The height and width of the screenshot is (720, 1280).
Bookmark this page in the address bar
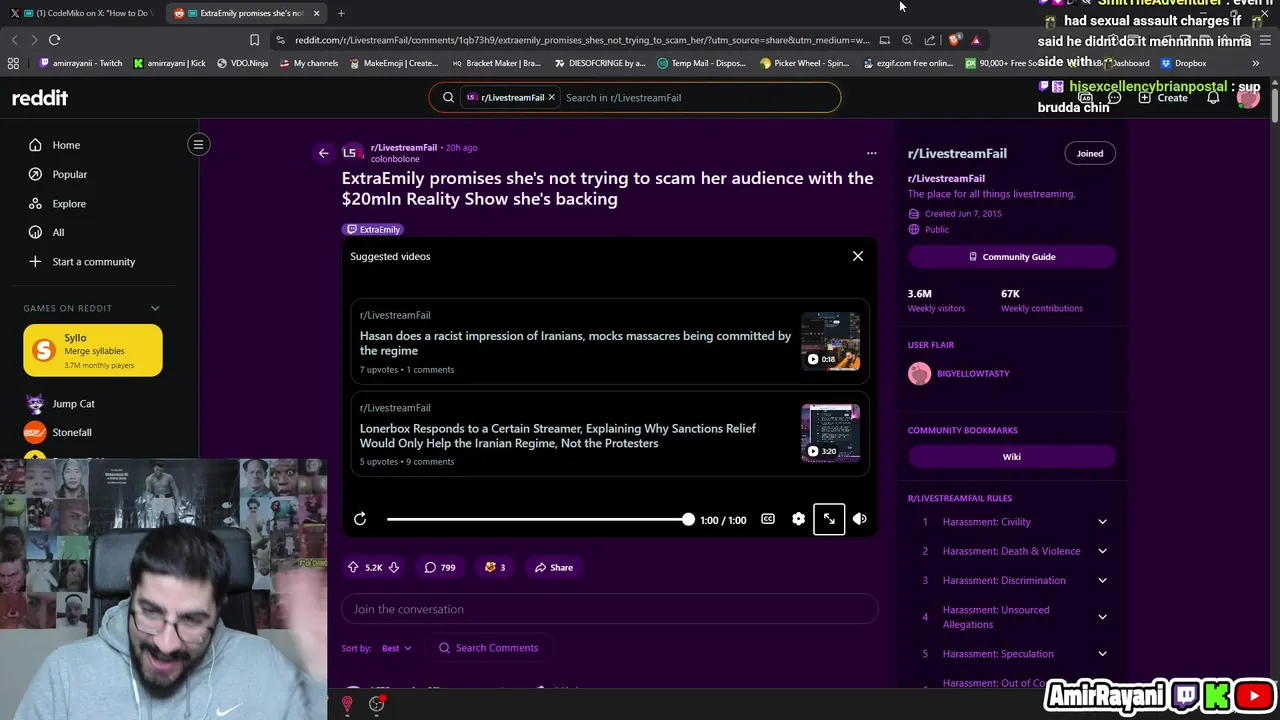(x=254, y=40)
